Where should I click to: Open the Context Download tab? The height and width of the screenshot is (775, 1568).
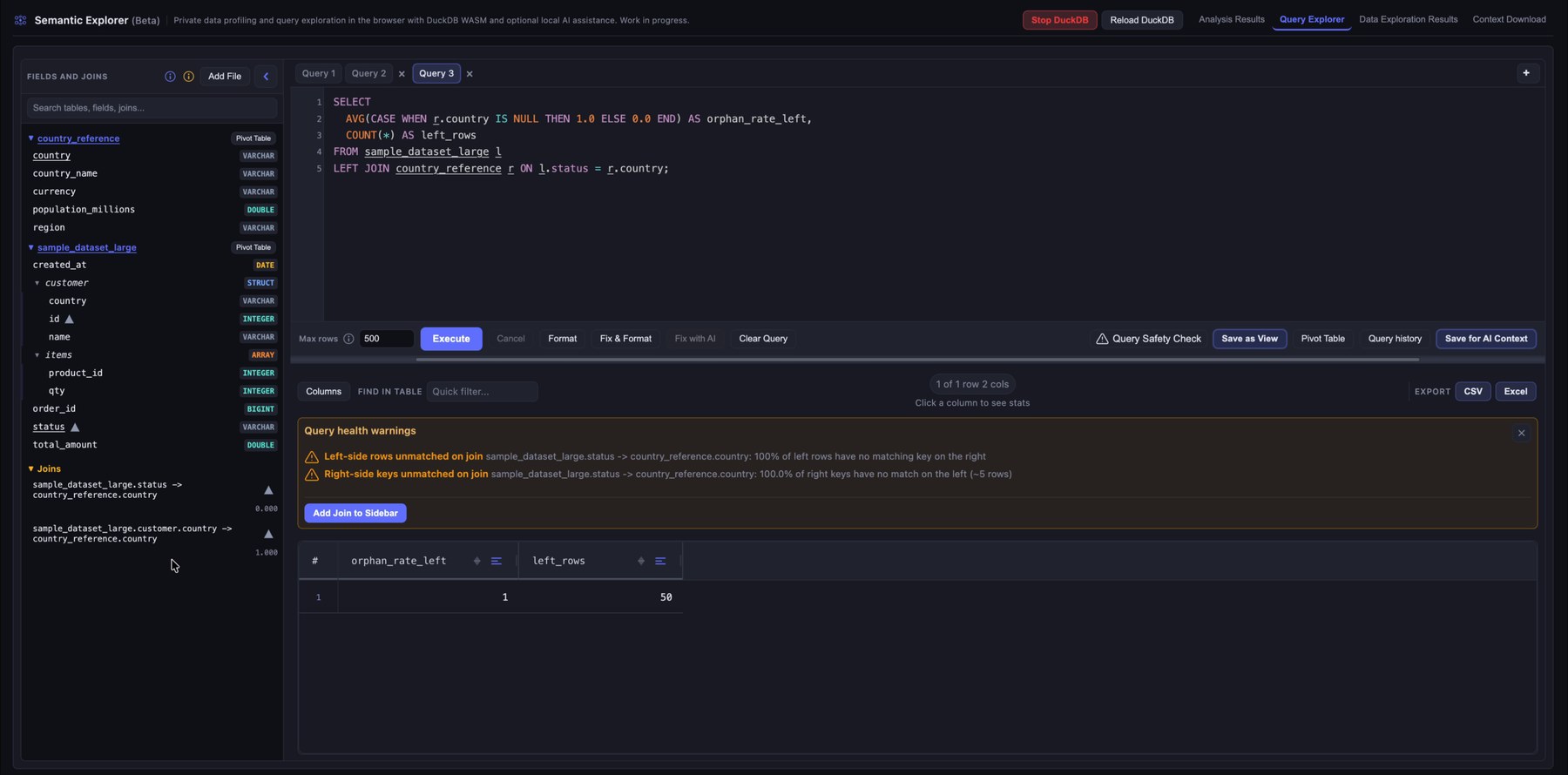(1509, 19)
